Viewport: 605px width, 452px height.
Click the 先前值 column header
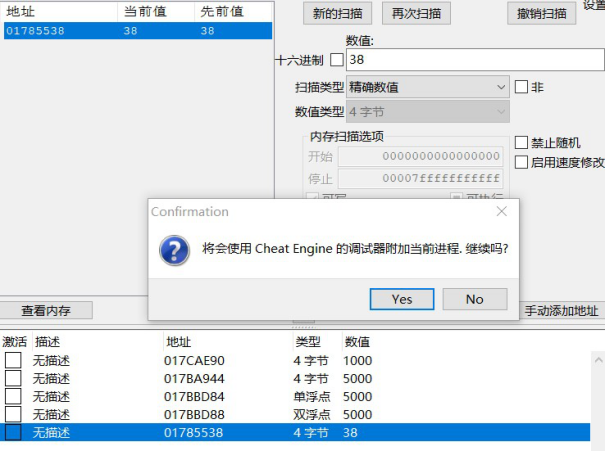[222, 12]
